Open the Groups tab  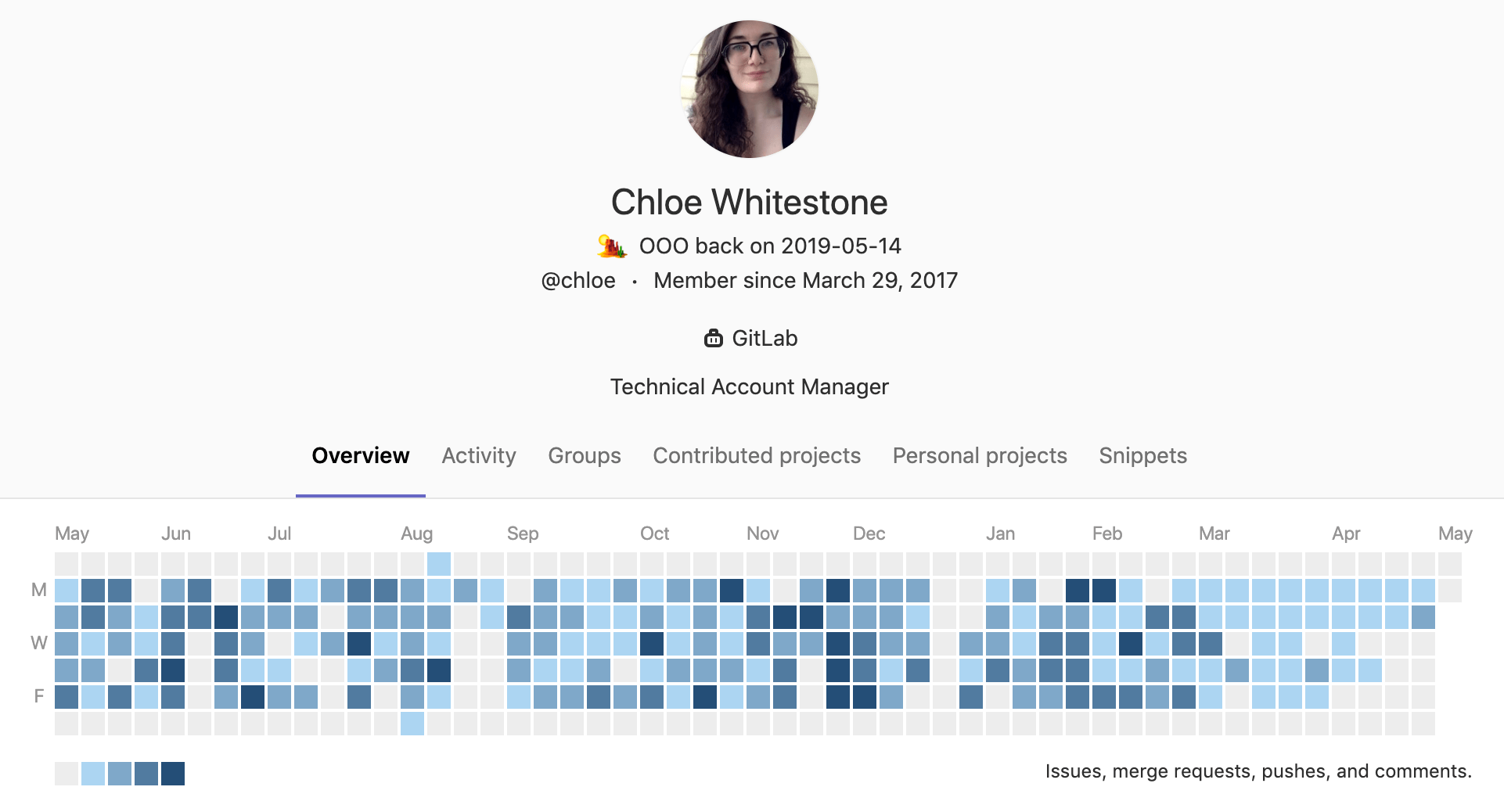[x=585, y=455]
